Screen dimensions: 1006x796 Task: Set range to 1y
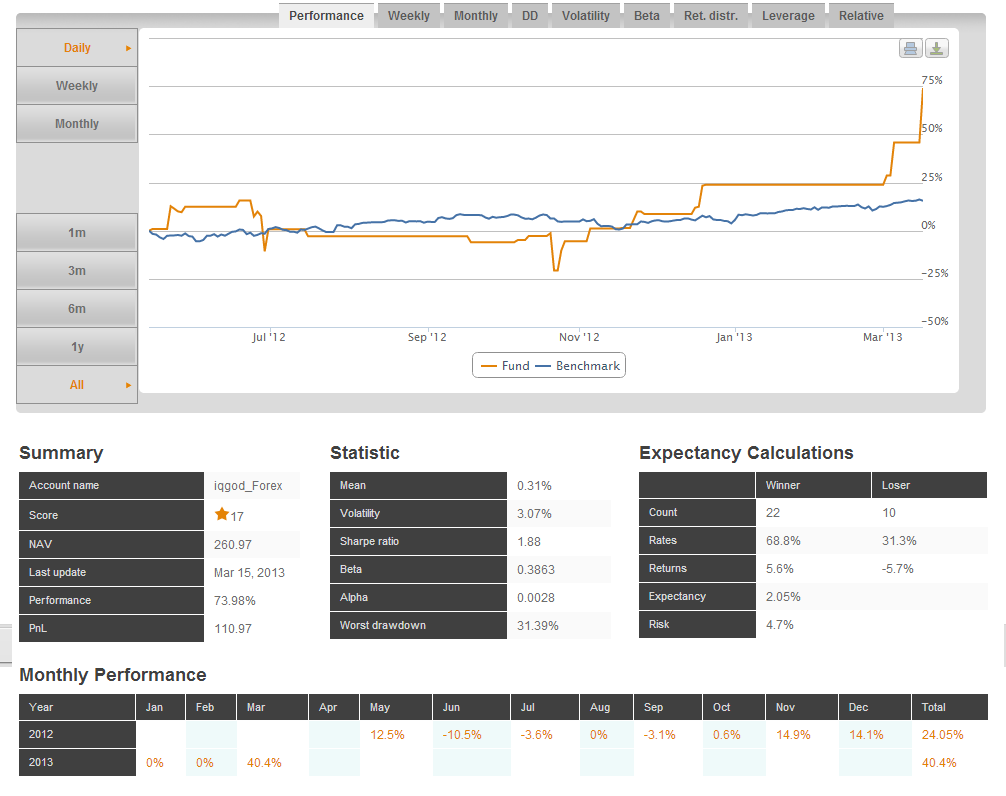[x=77, y=347]
